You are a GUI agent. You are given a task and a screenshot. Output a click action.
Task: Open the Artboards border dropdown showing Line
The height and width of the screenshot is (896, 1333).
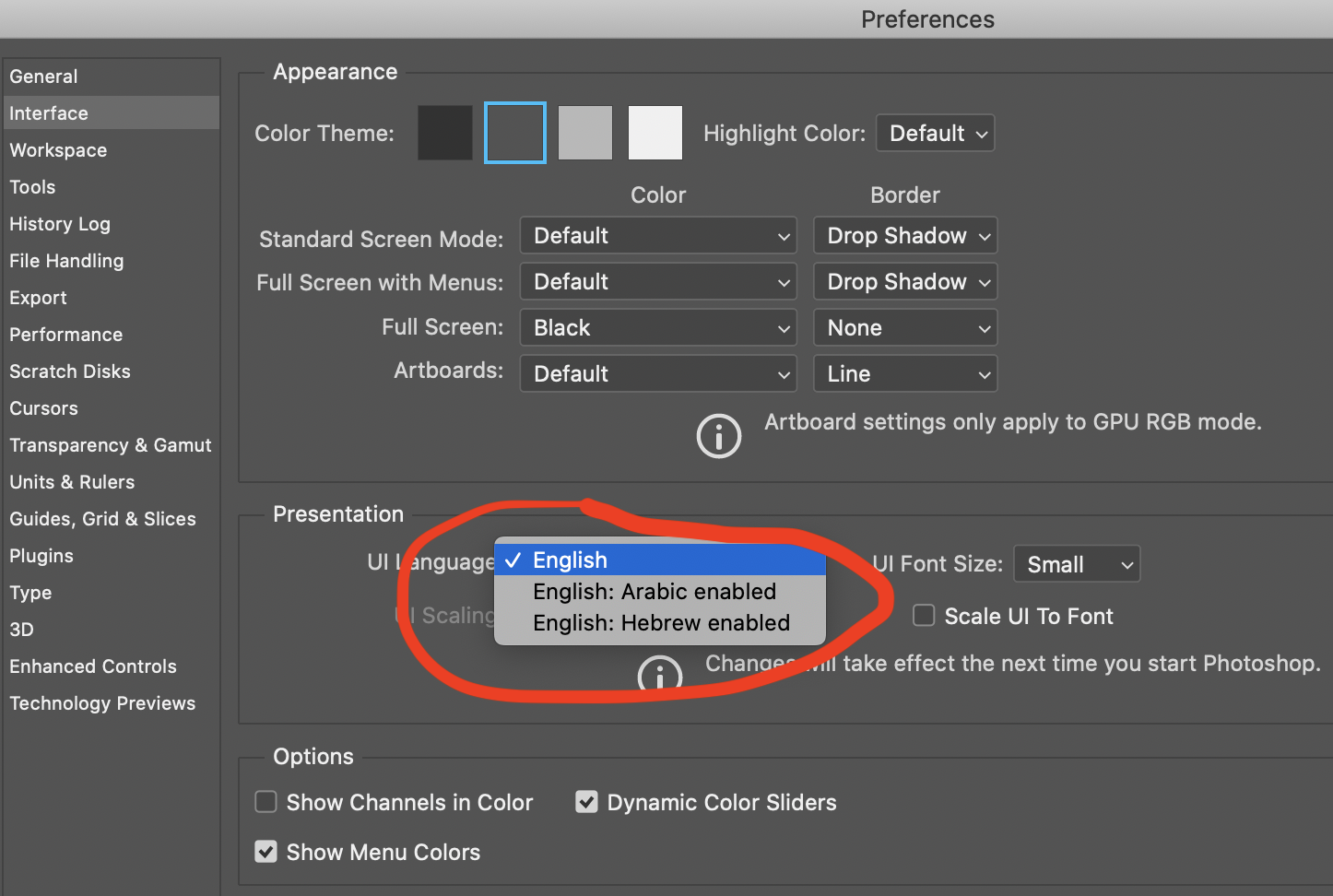(904, 373)
